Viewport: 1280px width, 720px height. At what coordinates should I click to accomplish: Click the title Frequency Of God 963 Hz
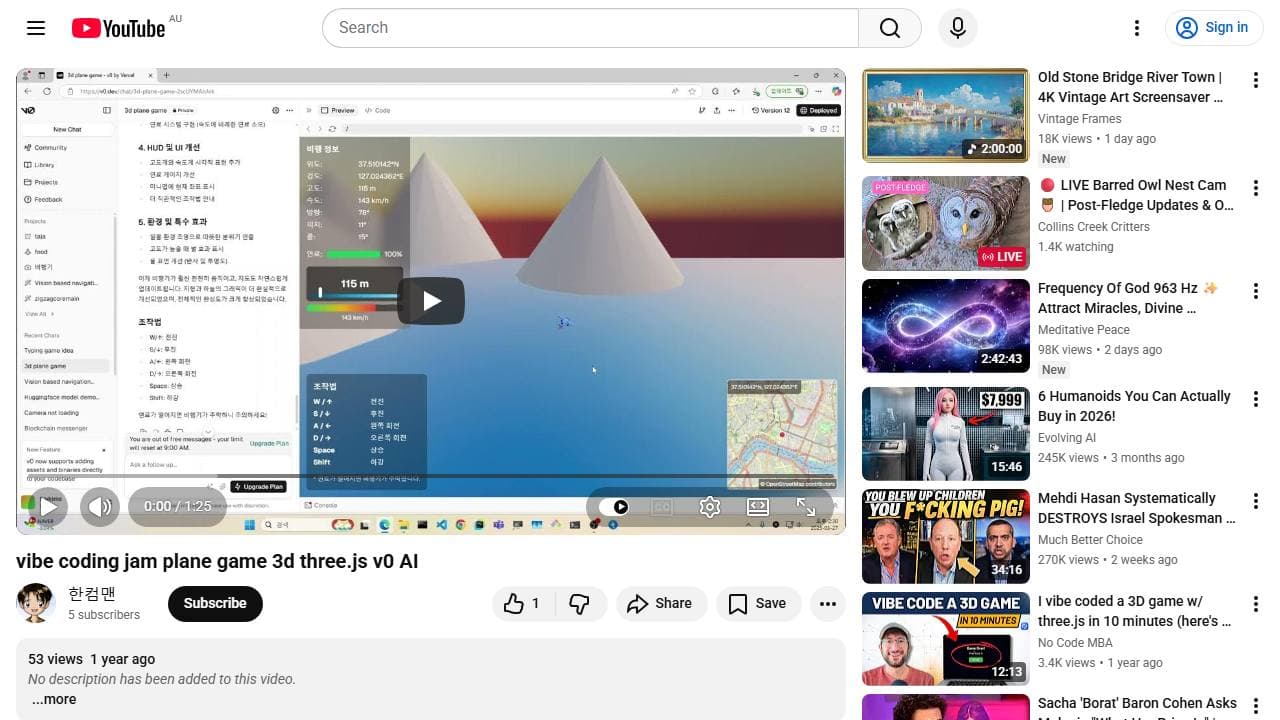[x=1128, y=298]
